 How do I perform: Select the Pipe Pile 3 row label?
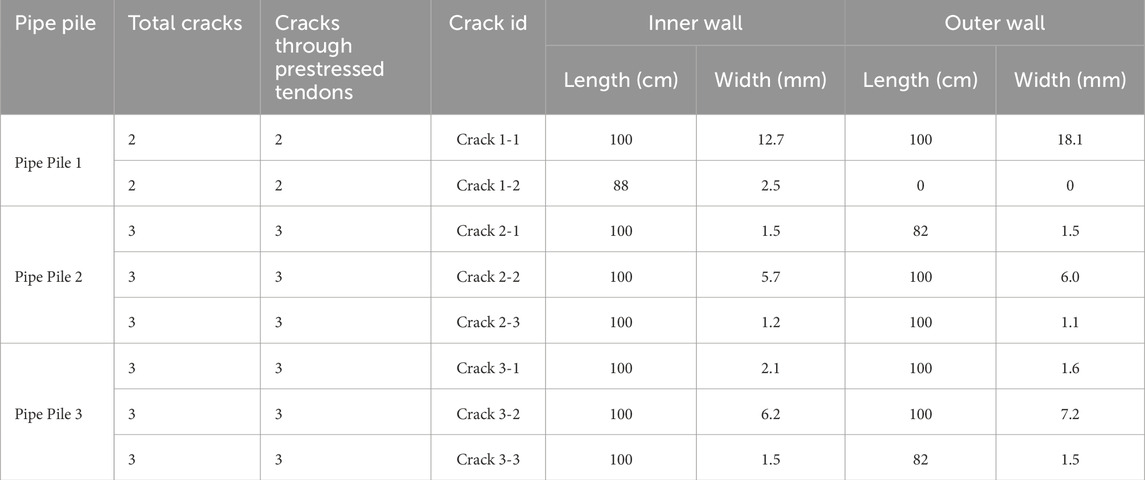(x=56, y=414)
